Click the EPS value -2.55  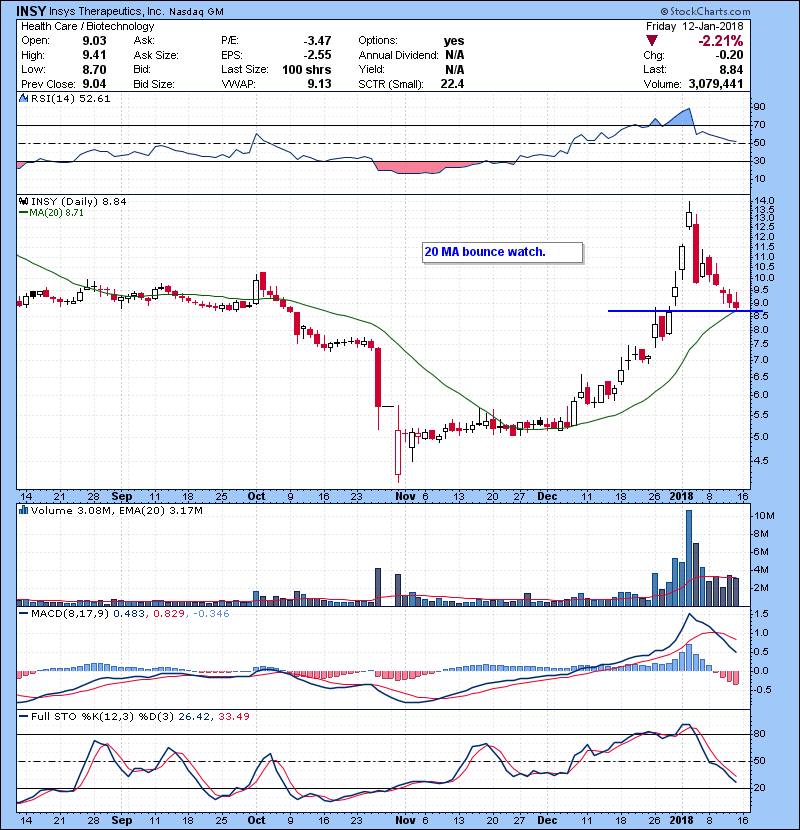[317, 55]
